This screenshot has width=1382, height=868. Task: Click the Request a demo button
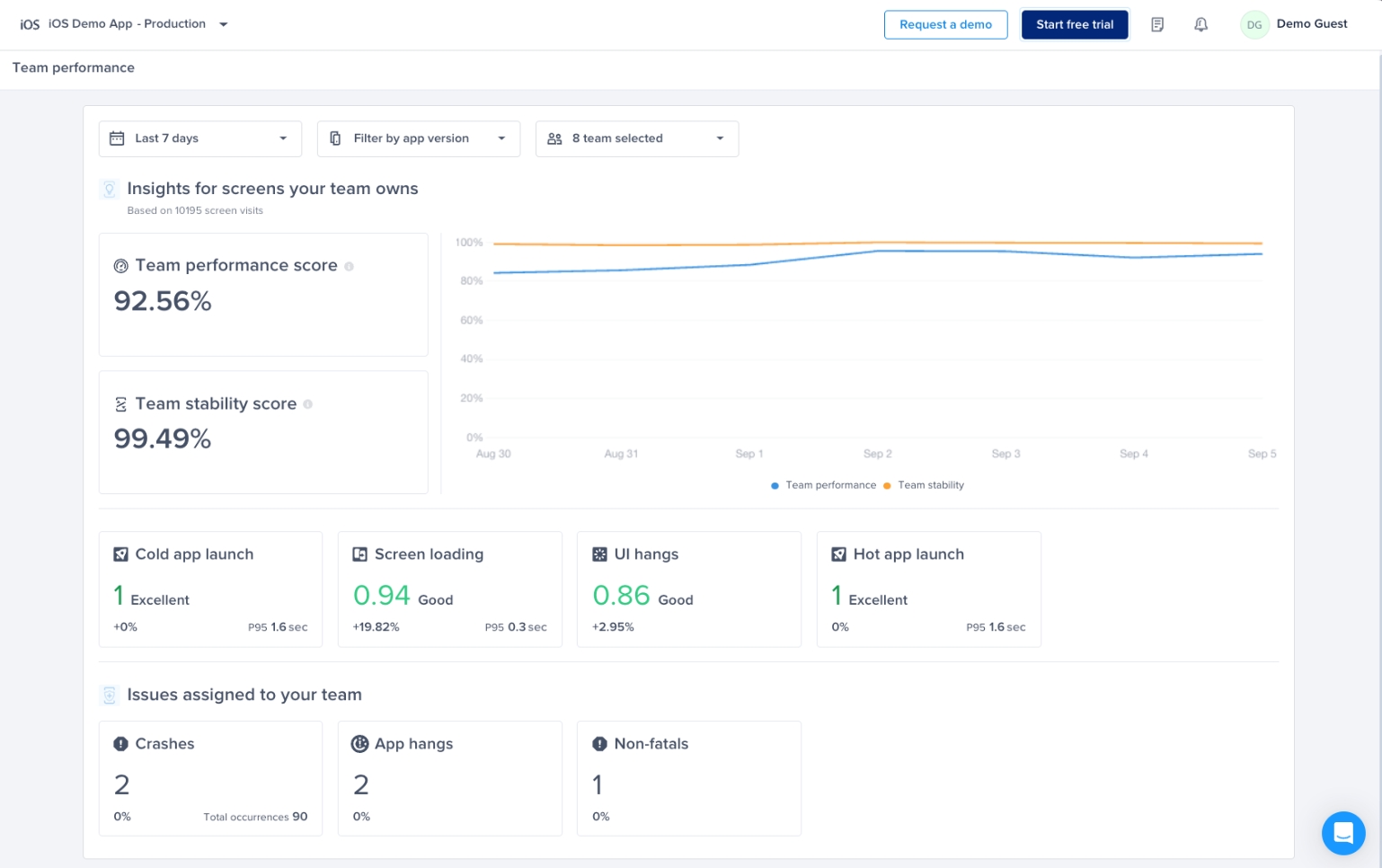[x=945, y=24]
